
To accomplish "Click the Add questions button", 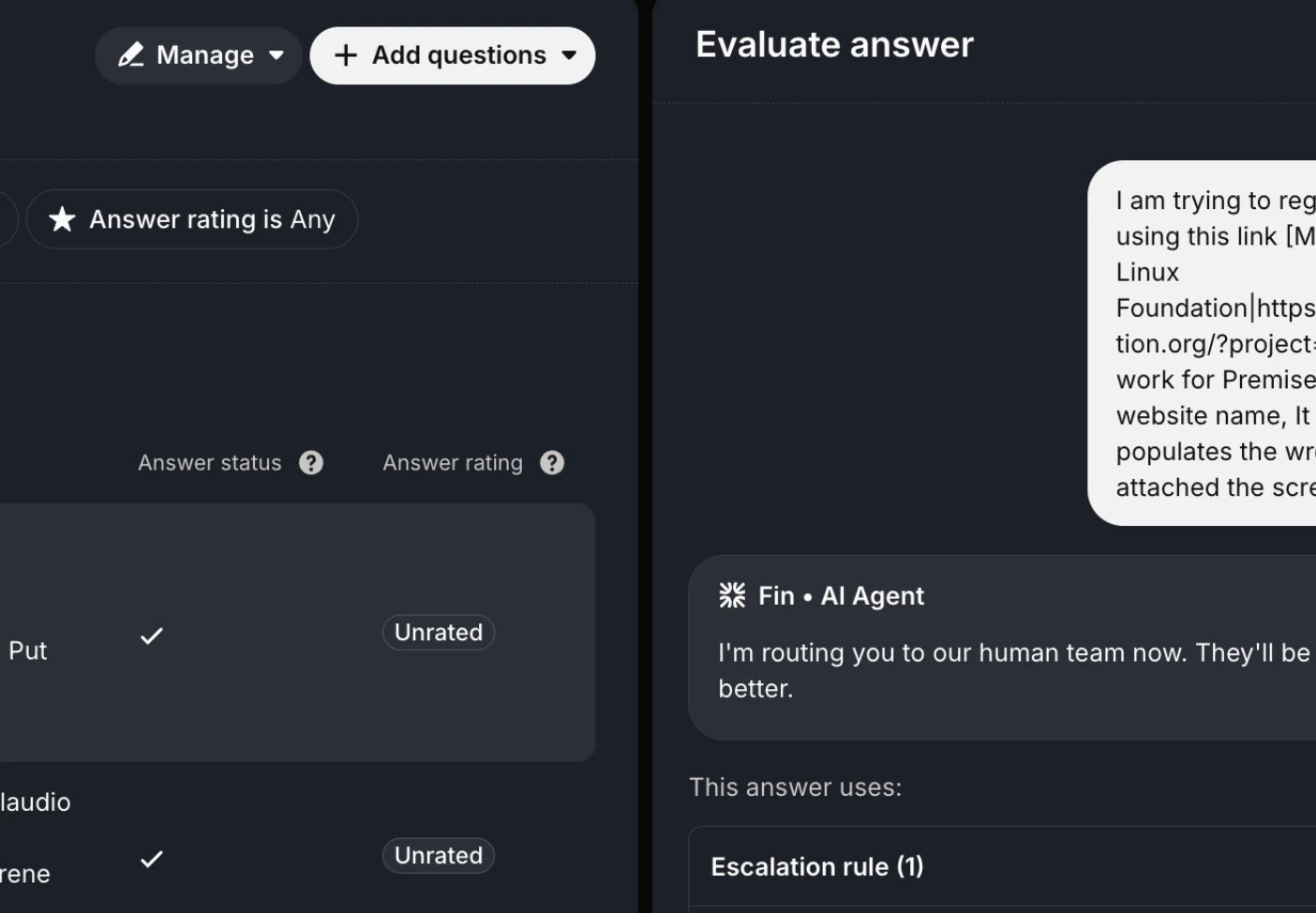I will (452, 55).
